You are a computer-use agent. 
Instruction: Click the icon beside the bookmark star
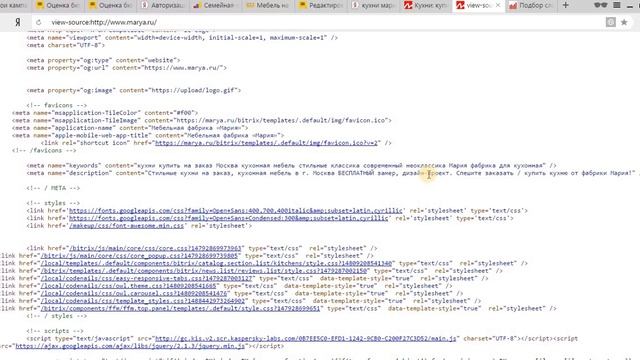(611, 22)
